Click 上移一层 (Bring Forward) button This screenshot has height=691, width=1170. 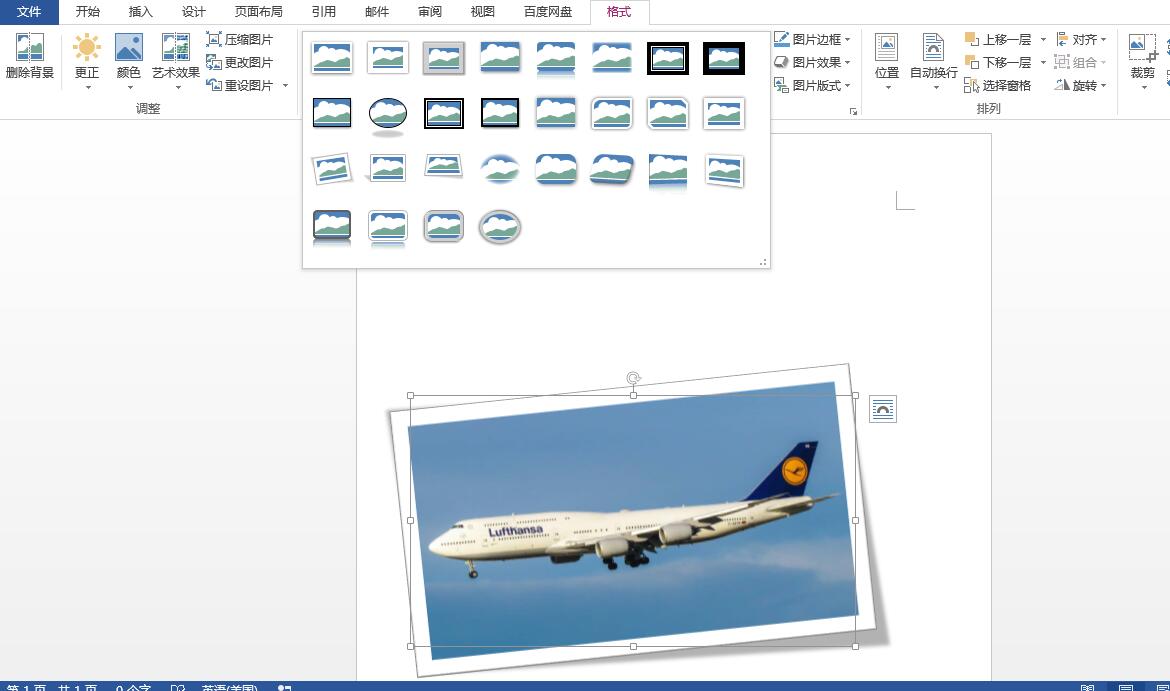coord(998,40)
